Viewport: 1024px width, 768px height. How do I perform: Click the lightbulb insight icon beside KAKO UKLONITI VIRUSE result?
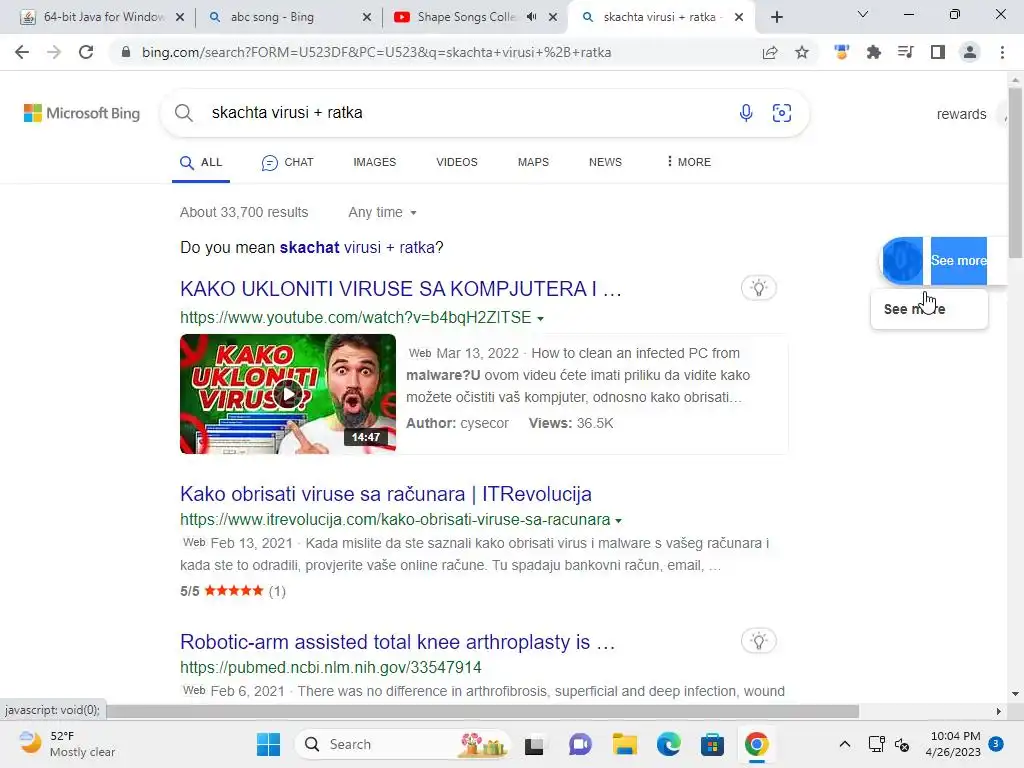(x=759, y=288)
